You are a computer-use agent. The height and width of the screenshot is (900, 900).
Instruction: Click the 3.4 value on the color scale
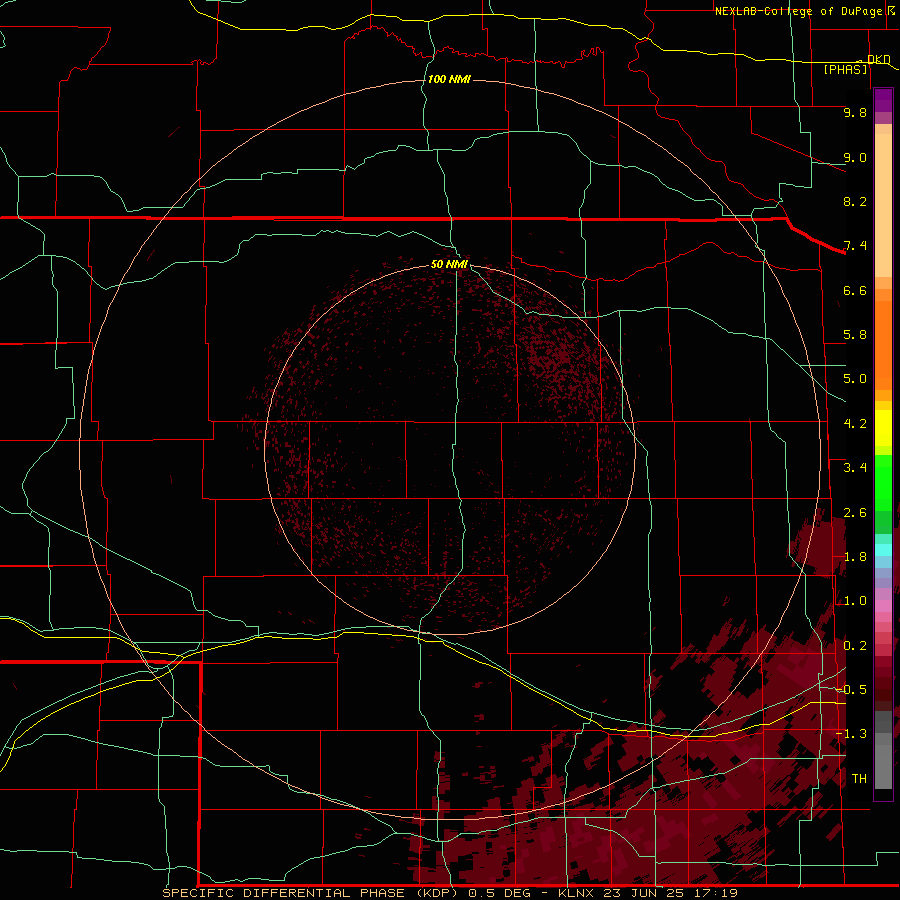[x=855, y=468]
